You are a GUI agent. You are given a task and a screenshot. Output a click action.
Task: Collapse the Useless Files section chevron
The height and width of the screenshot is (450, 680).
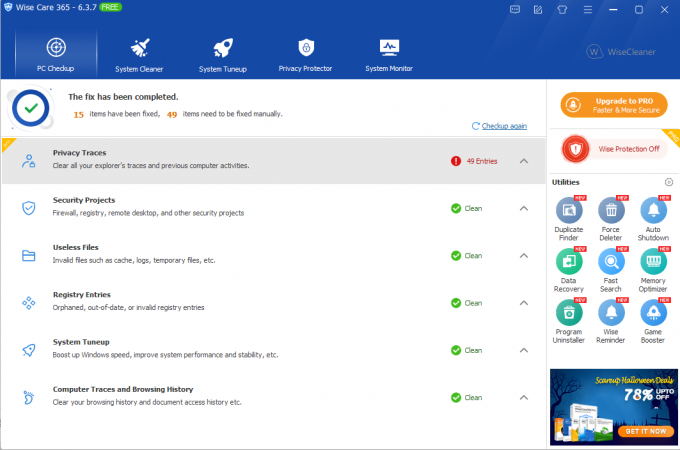point(524,256)
